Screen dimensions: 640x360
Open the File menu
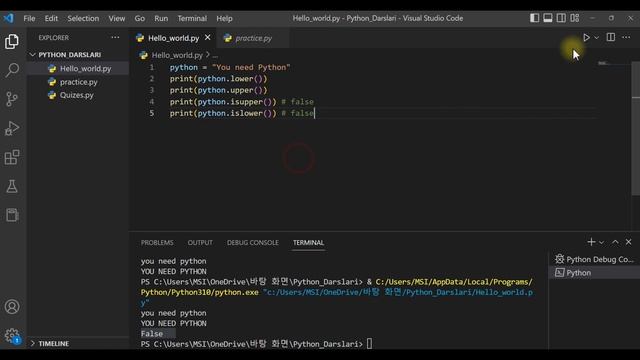29,18
